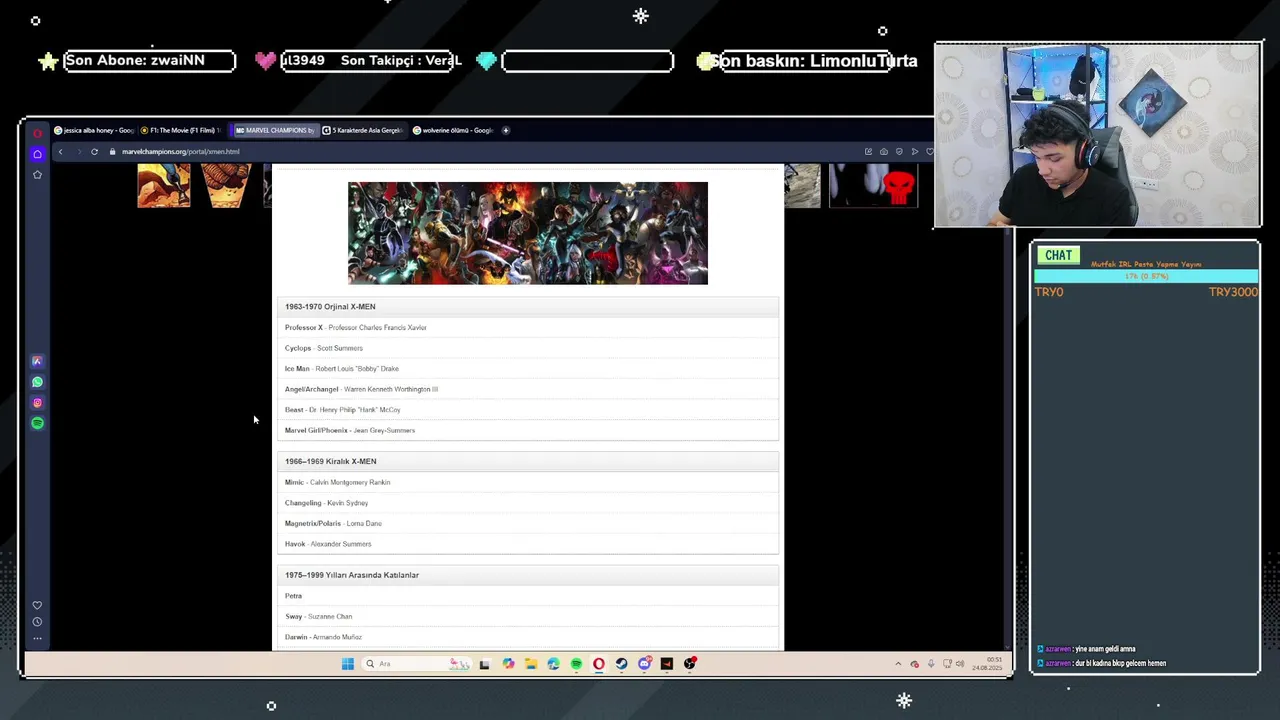Screen dimensions: 1280x720
Task: Open the sidebar bookmarks star icon
Action: (x=37, y=174)
